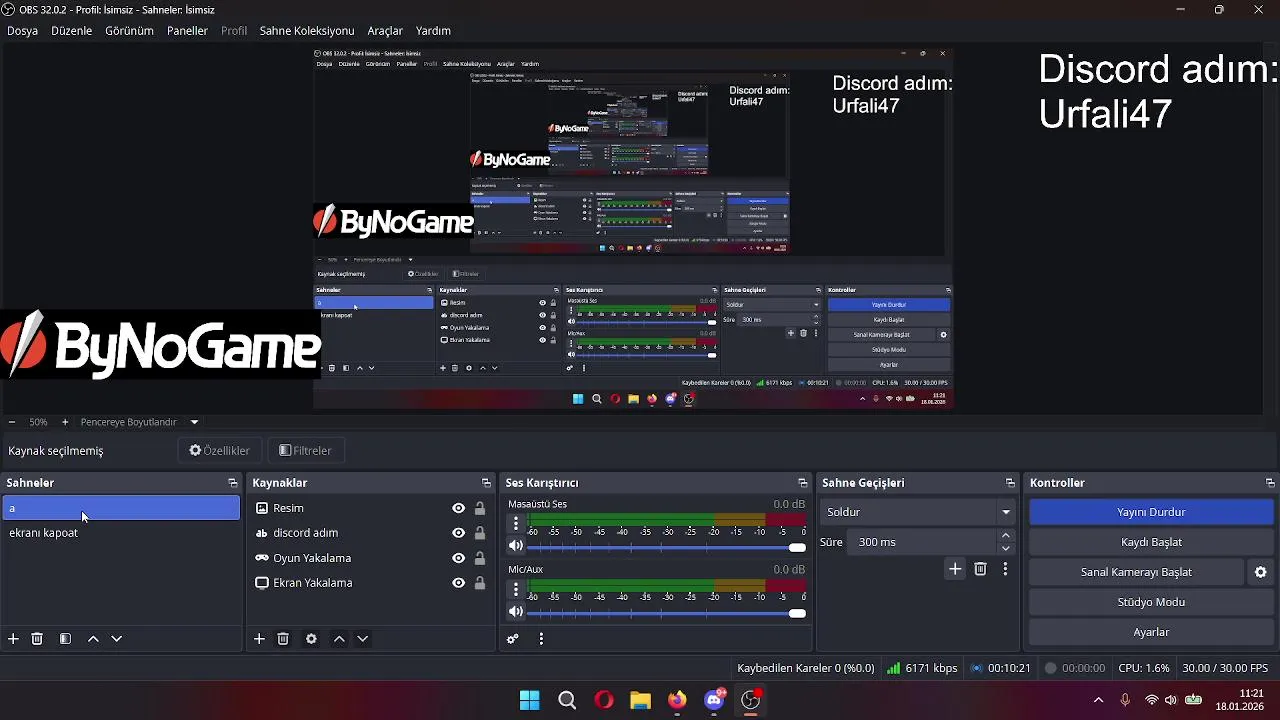Remove scene transition trash icon

coord(980,569)
